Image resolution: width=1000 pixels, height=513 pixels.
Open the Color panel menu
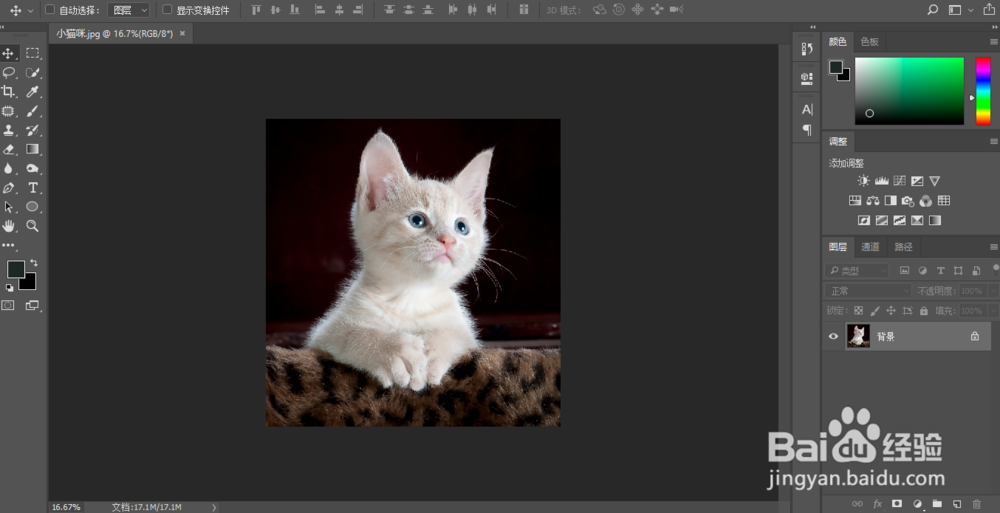[x=994, y=42]
